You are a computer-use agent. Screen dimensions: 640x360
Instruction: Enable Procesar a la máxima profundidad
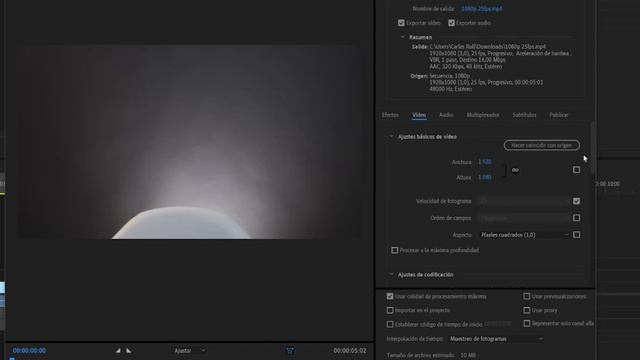[x=395, y=250]
